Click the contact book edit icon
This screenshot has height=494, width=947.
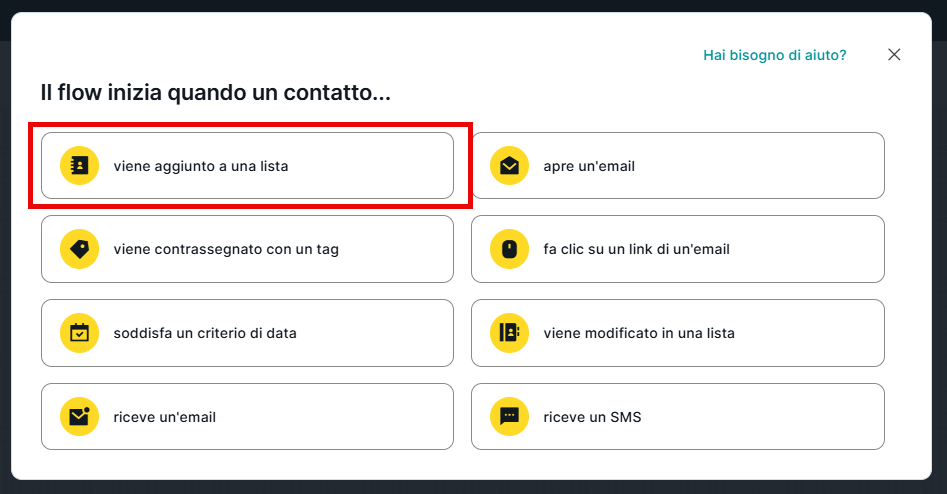tap(509, 333)
